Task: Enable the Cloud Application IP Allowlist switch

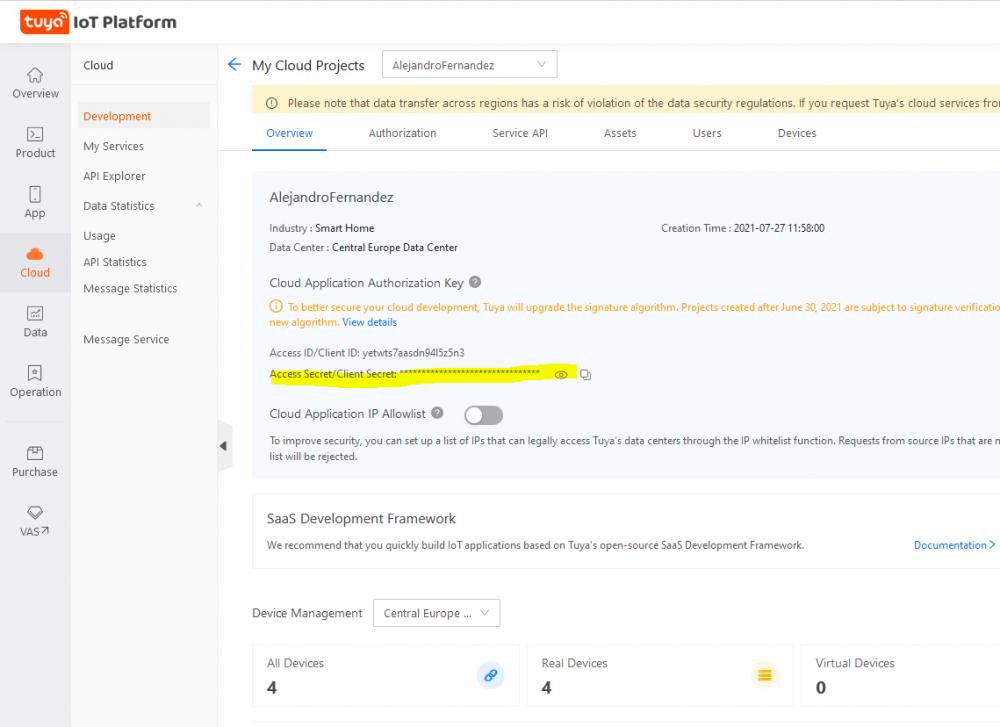Action: click(x=483, y=416)
